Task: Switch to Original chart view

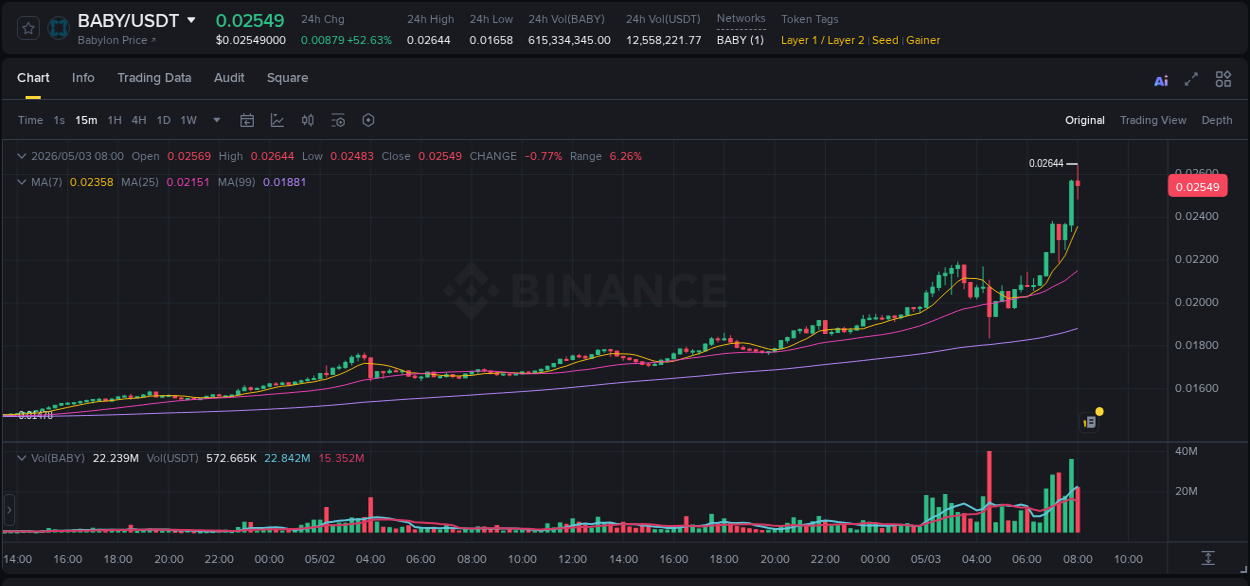Action: click(x=1085, y=120)
